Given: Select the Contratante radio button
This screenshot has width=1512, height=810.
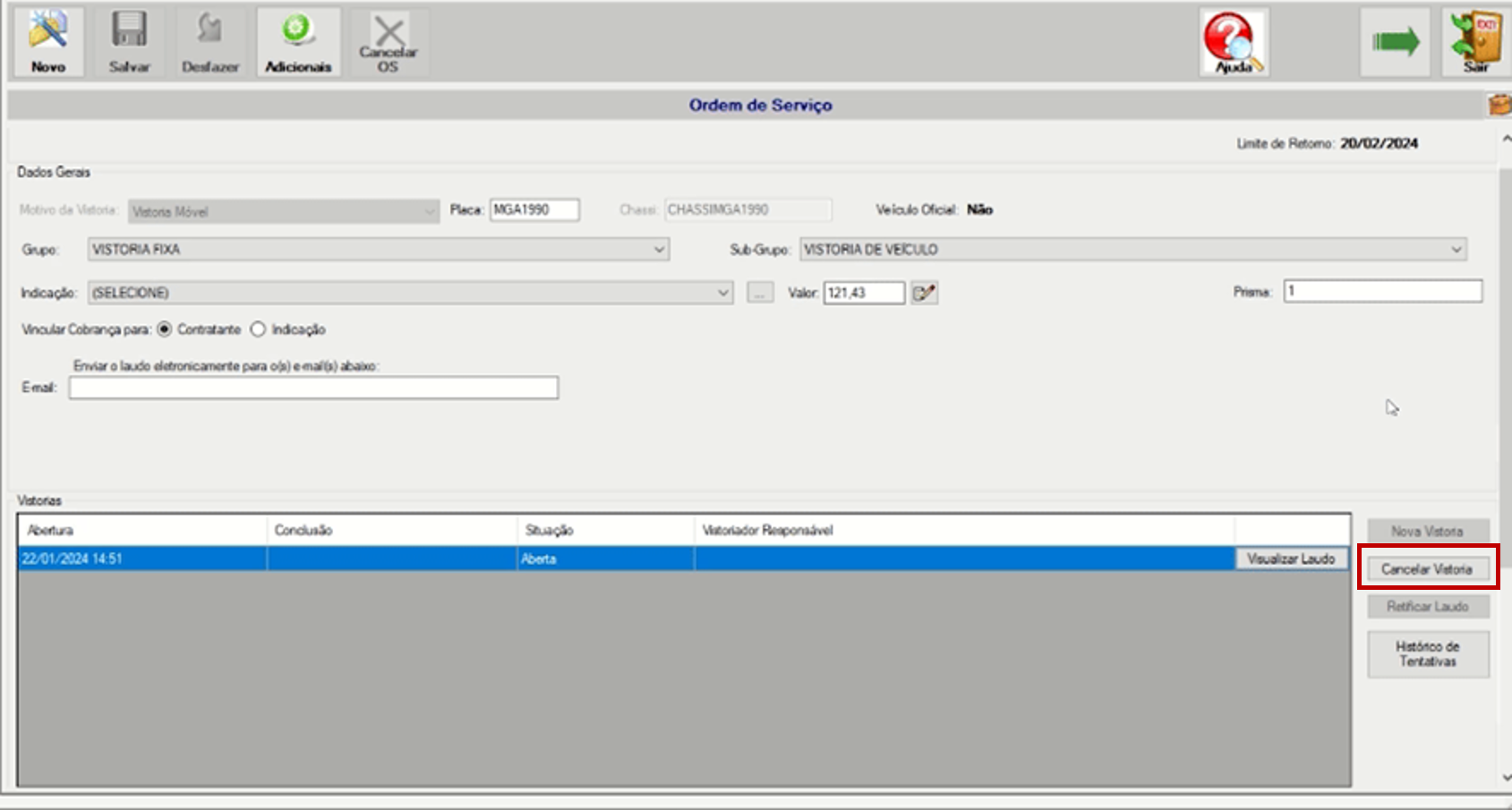Looking at the screenshot, I should click(165, 329).
